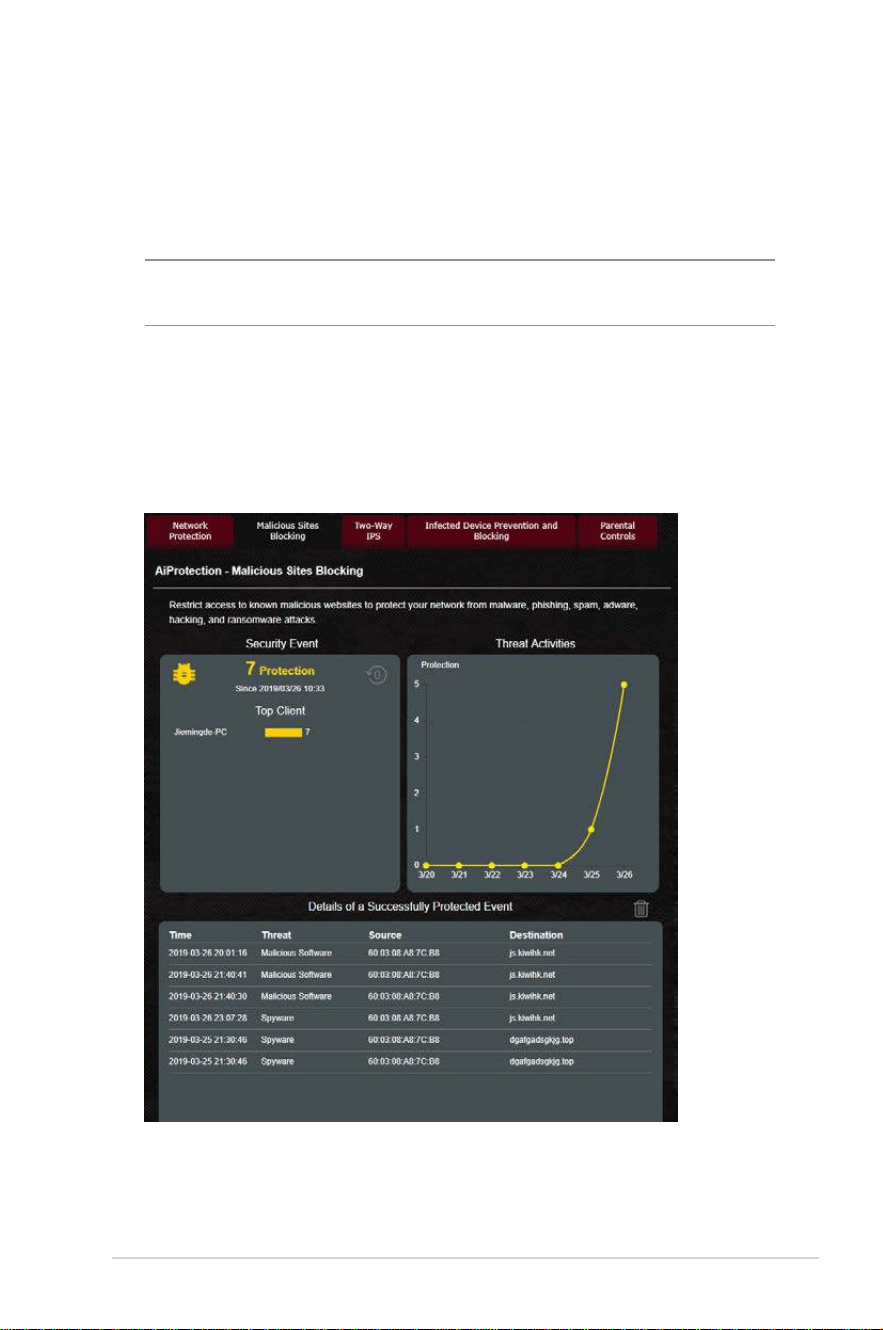Click the yellow bar for Jiemingde-PC
The height and width of the screenshot is (1330, 883).
click(283, 733)
